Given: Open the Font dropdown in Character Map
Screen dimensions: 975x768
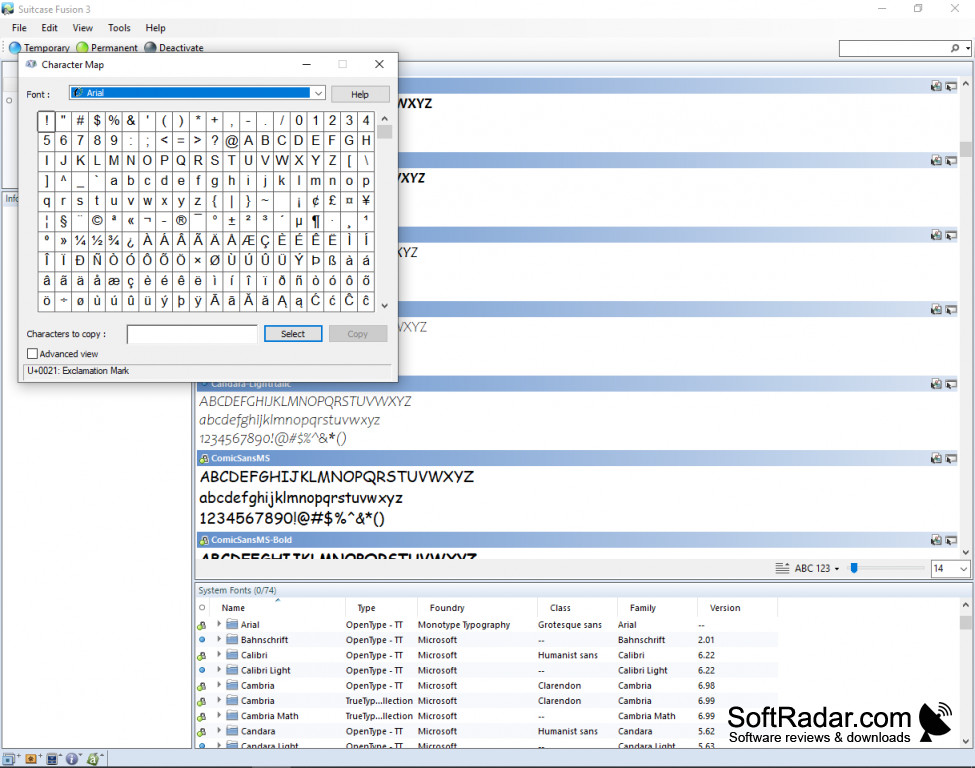Looking at the screenshot, I should [x=318, y=93].
